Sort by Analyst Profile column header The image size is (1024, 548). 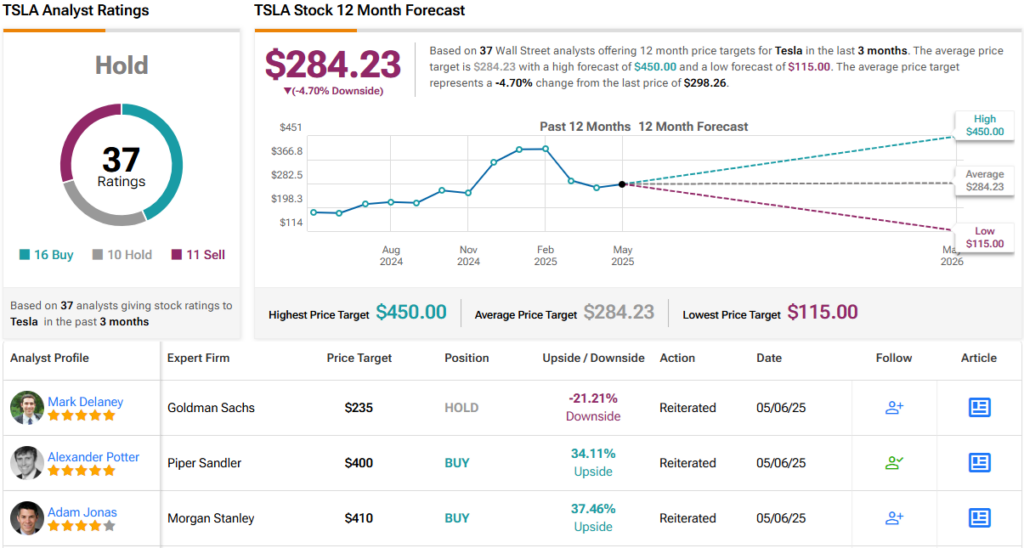click(50, 358)
